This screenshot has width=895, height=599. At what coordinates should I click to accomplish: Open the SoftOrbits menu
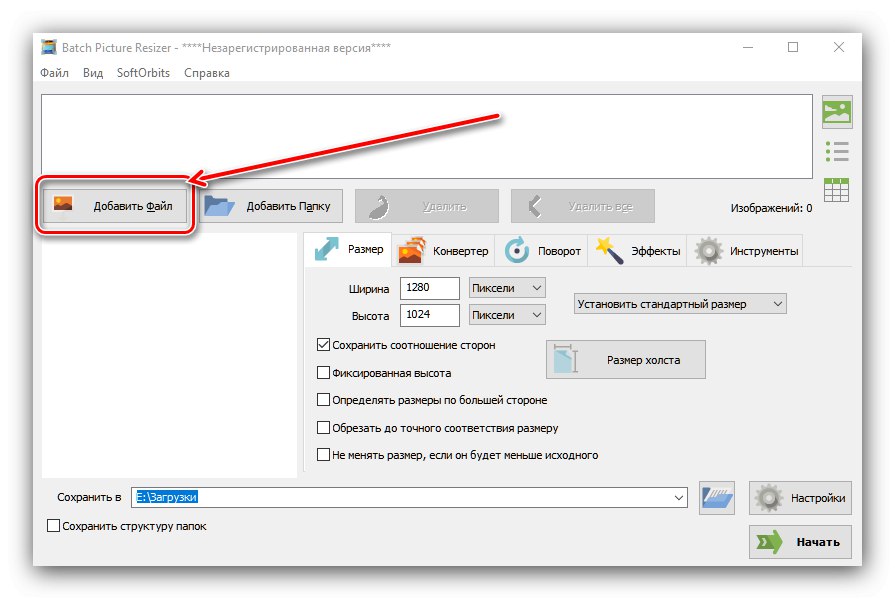coord(143,73)
